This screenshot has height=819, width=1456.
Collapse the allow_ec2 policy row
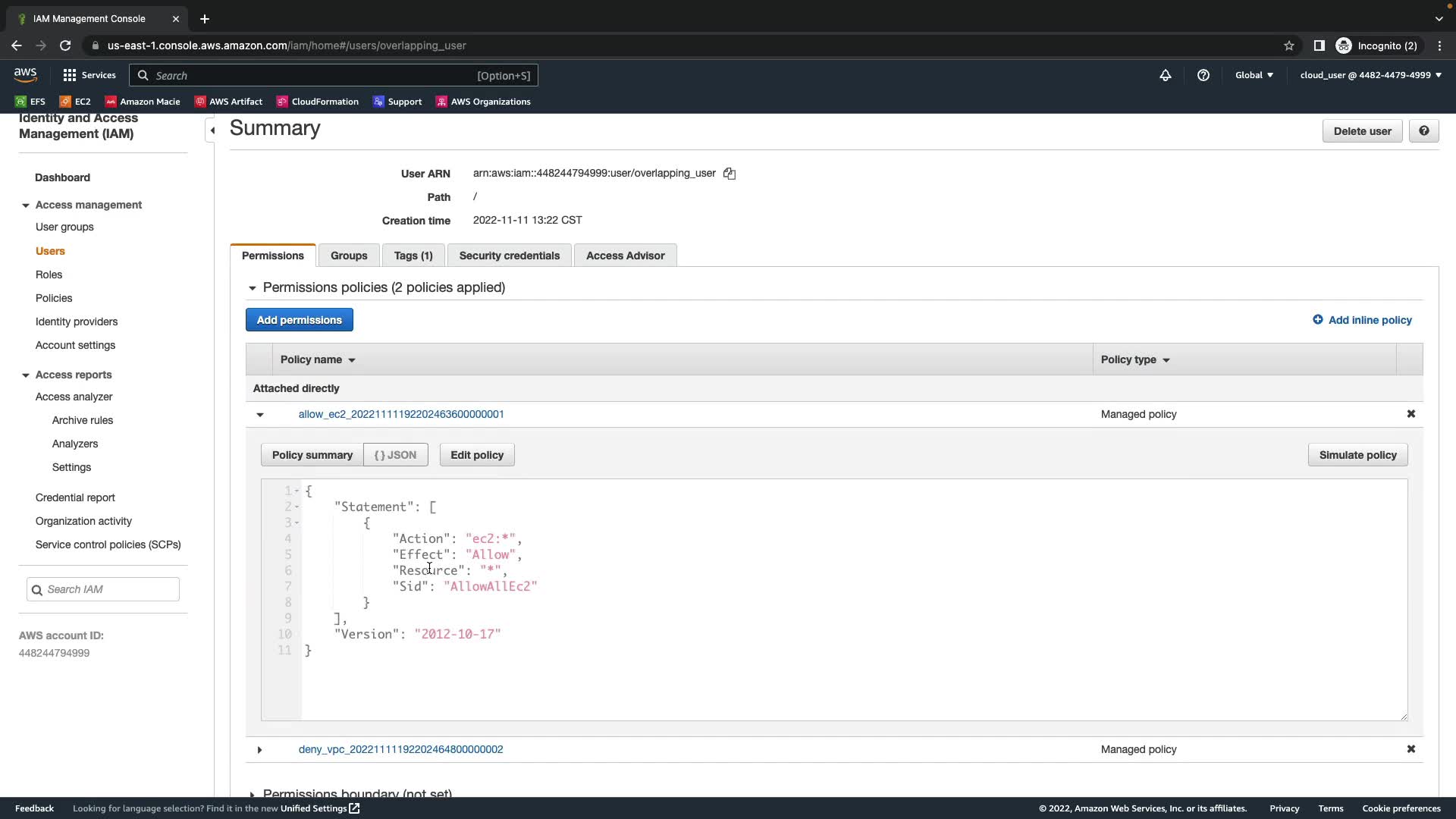(x=260, y=415)
